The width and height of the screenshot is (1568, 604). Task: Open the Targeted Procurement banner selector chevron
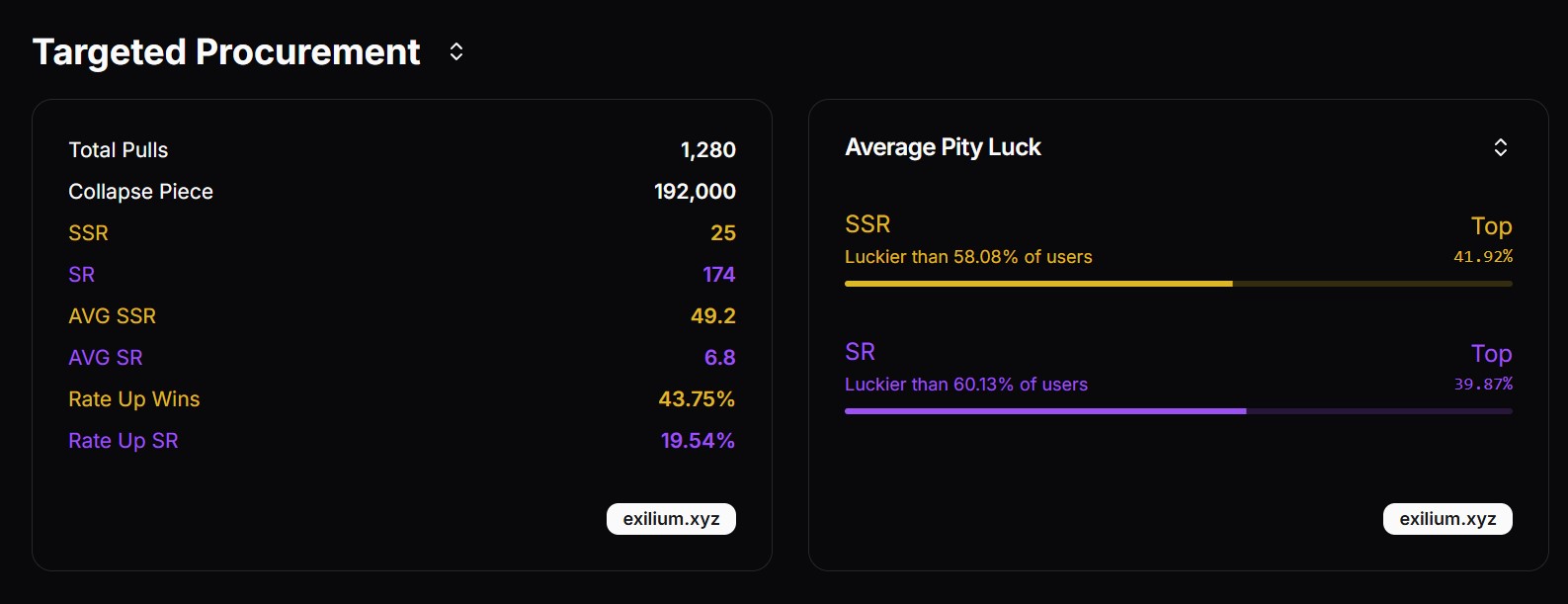pyautogui.click(x=456, y=51)
